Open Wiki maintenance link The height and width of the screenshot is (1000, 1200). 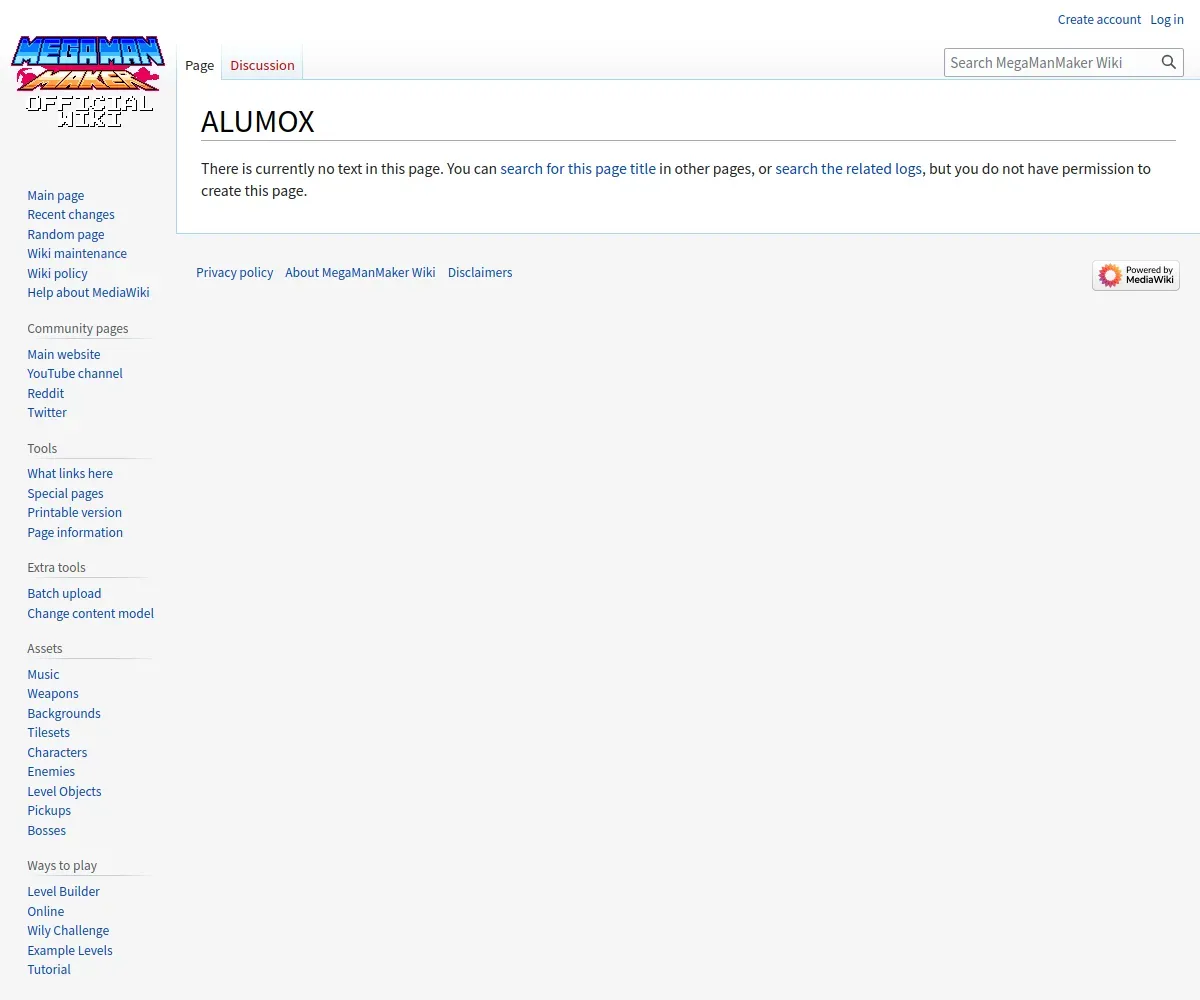(x=77, y=253)
